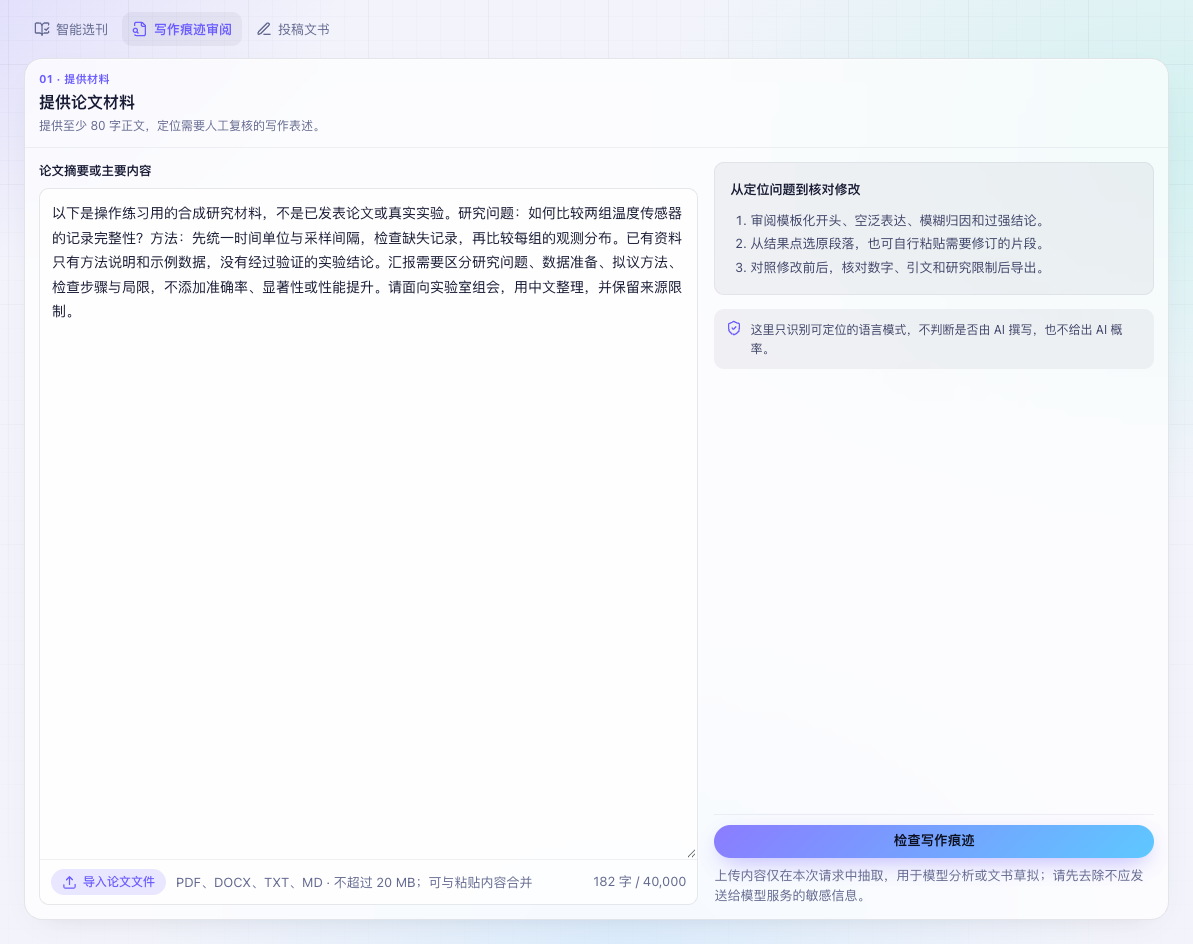Click the privacy note starting with '上传内容仅在本次请求中抽取'

[x=928, y=885]
